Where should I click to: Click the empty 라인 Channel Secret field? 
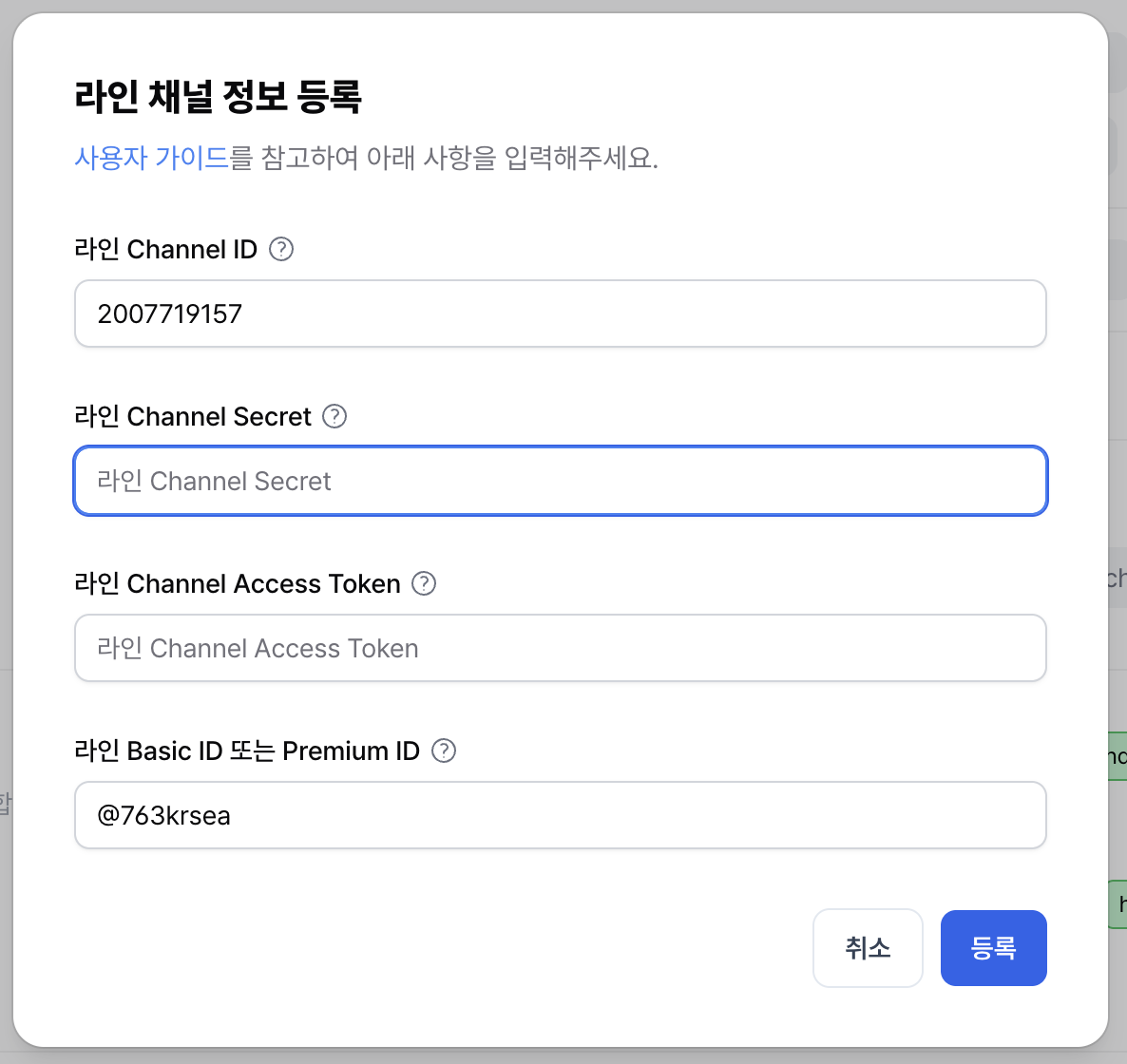point(559,481)
